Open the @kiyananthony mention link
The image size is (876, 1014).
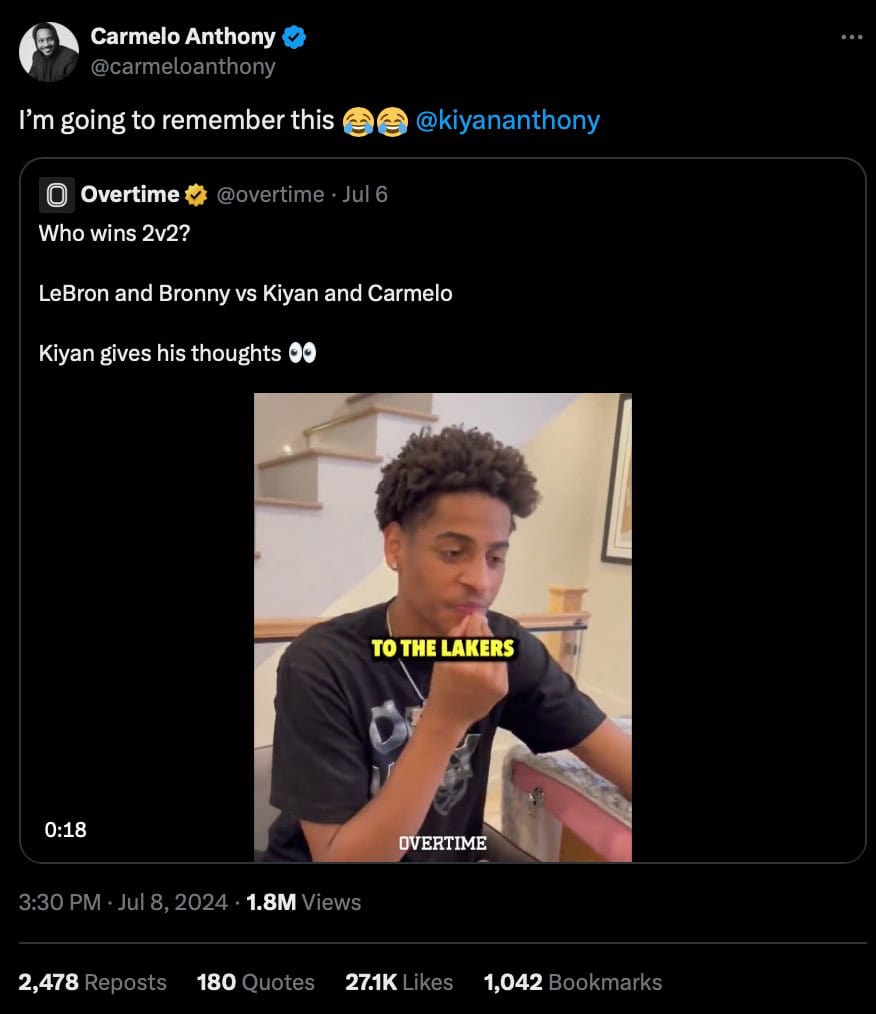click(x=507, y=121)
